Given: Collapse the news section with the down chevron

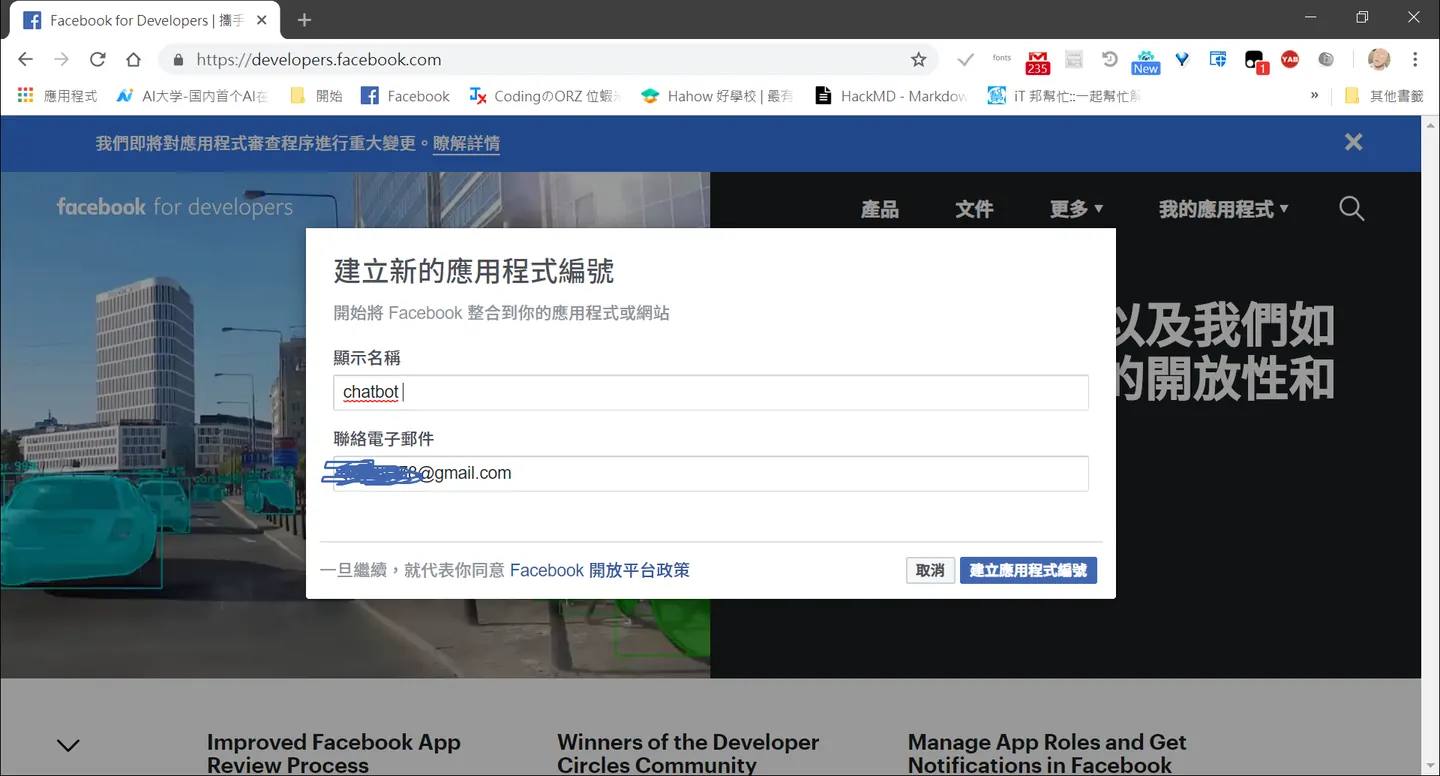Looking at the screenshot, I should tap(68, 745).
